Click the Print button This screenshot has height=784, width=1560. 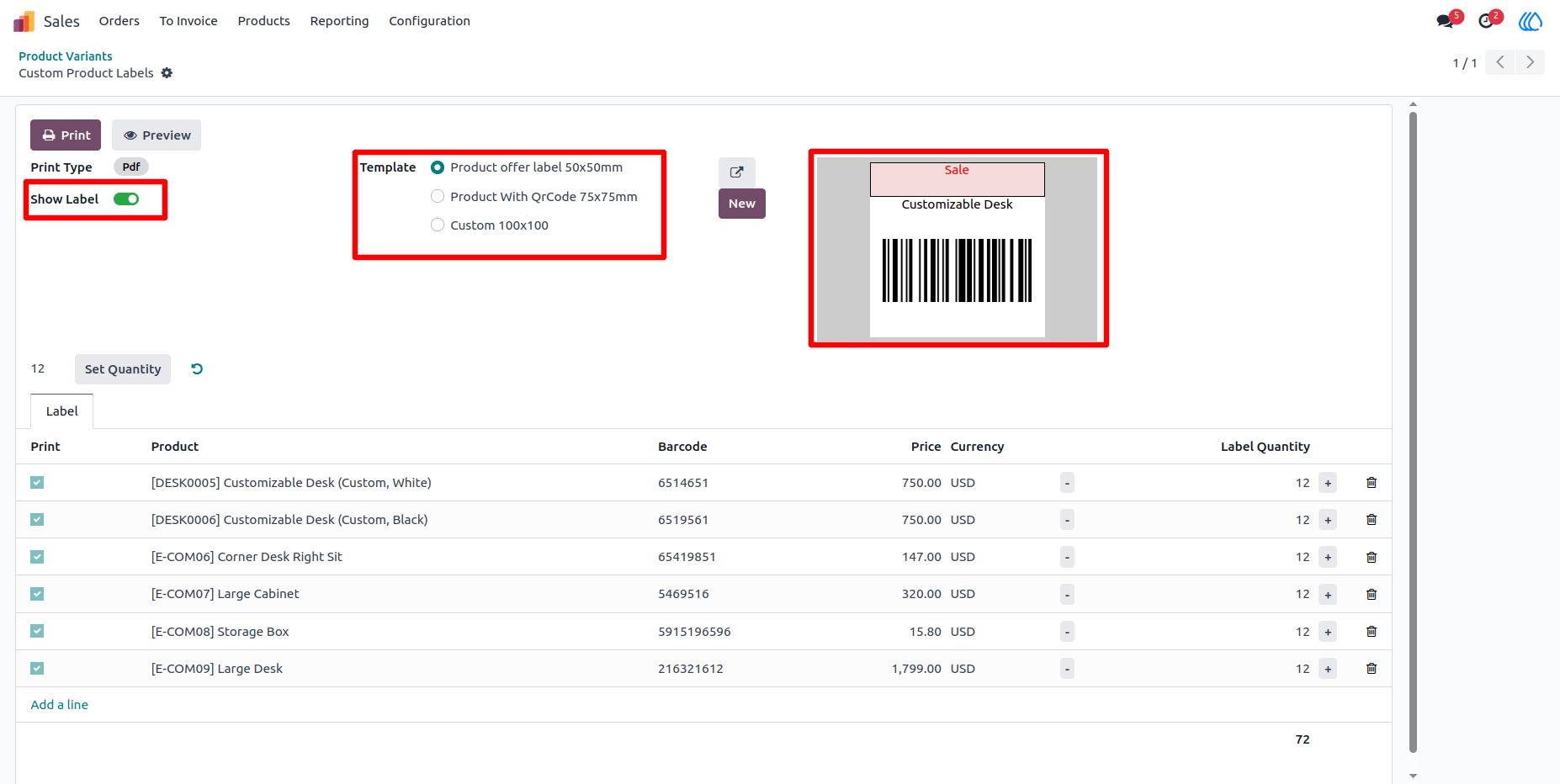point(66,135)
